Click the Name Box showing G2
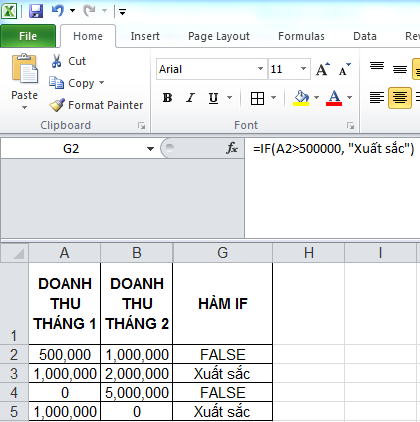 point(71,148)
